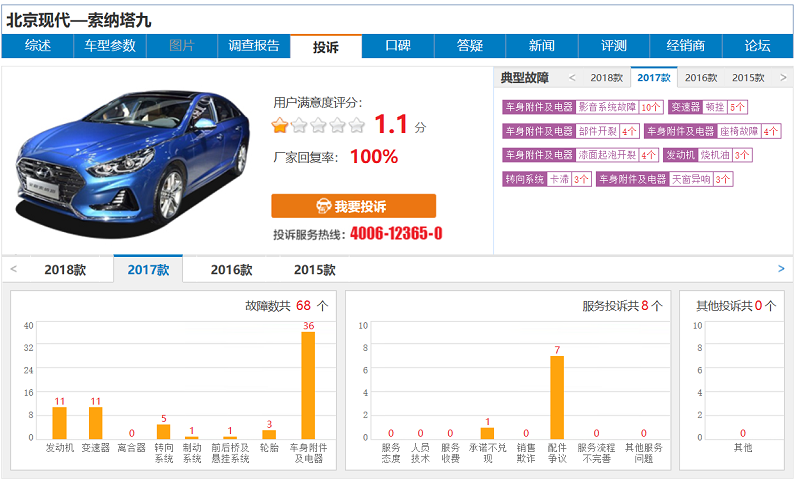
Task: Select 2017款 in 典型故障 panel
Action: coord(654,78)
